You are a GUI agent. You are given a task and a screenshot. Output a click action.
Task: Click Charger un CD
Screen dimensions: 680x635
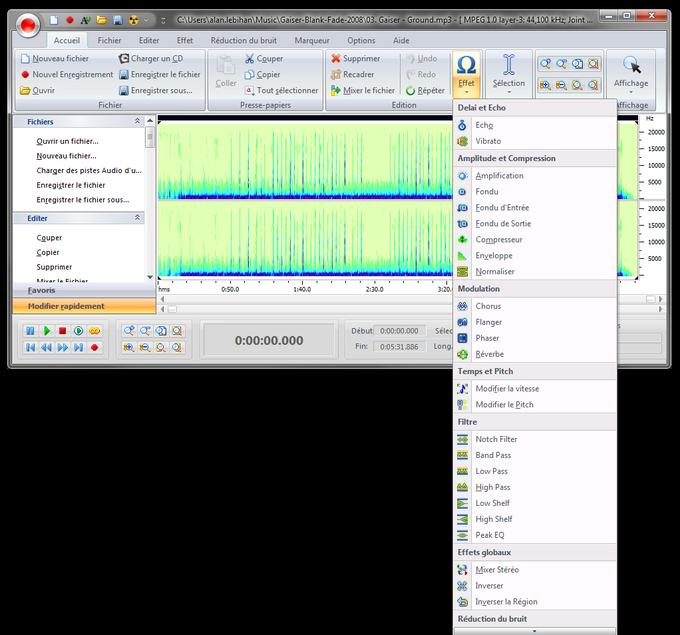(151, 59)
